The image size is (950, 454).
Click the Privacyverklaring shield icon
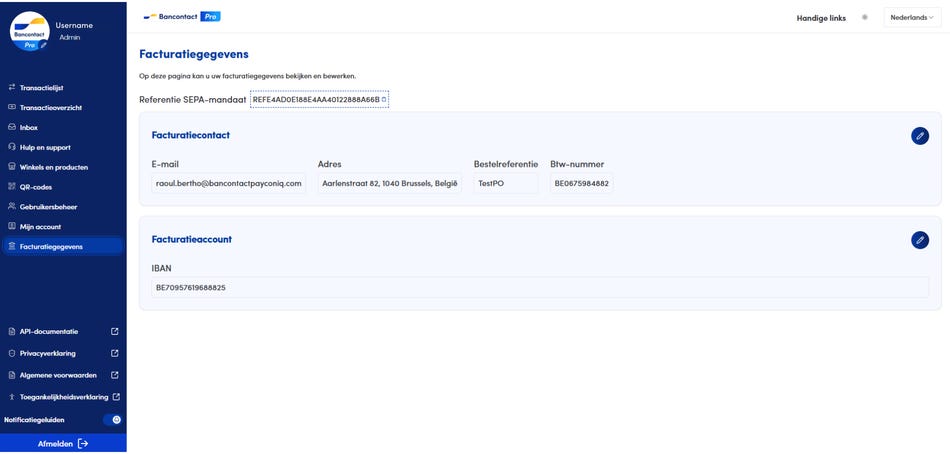(12, 353)
